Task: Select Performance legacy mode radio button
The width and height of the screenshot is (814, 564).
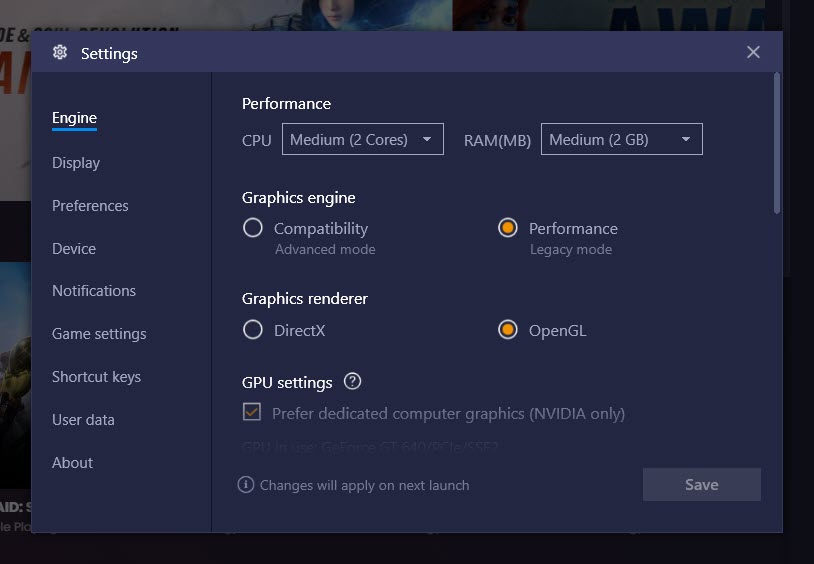Action: coord(508,227)
